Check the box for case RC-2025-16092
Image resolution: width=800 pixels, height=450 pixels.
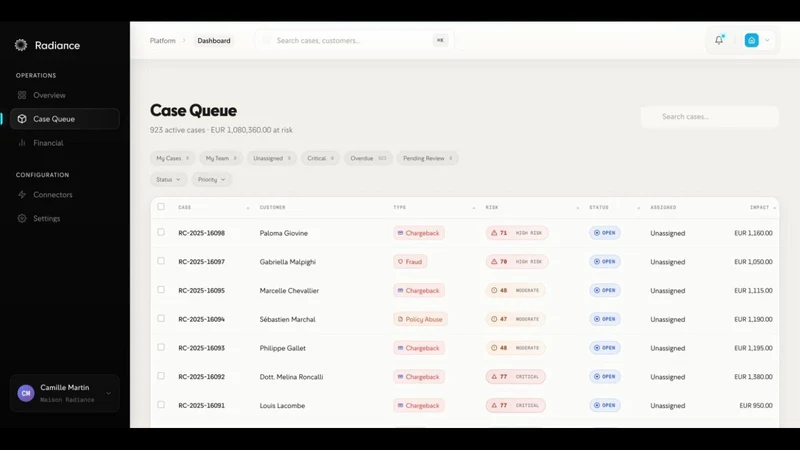[x=161, y=376]
